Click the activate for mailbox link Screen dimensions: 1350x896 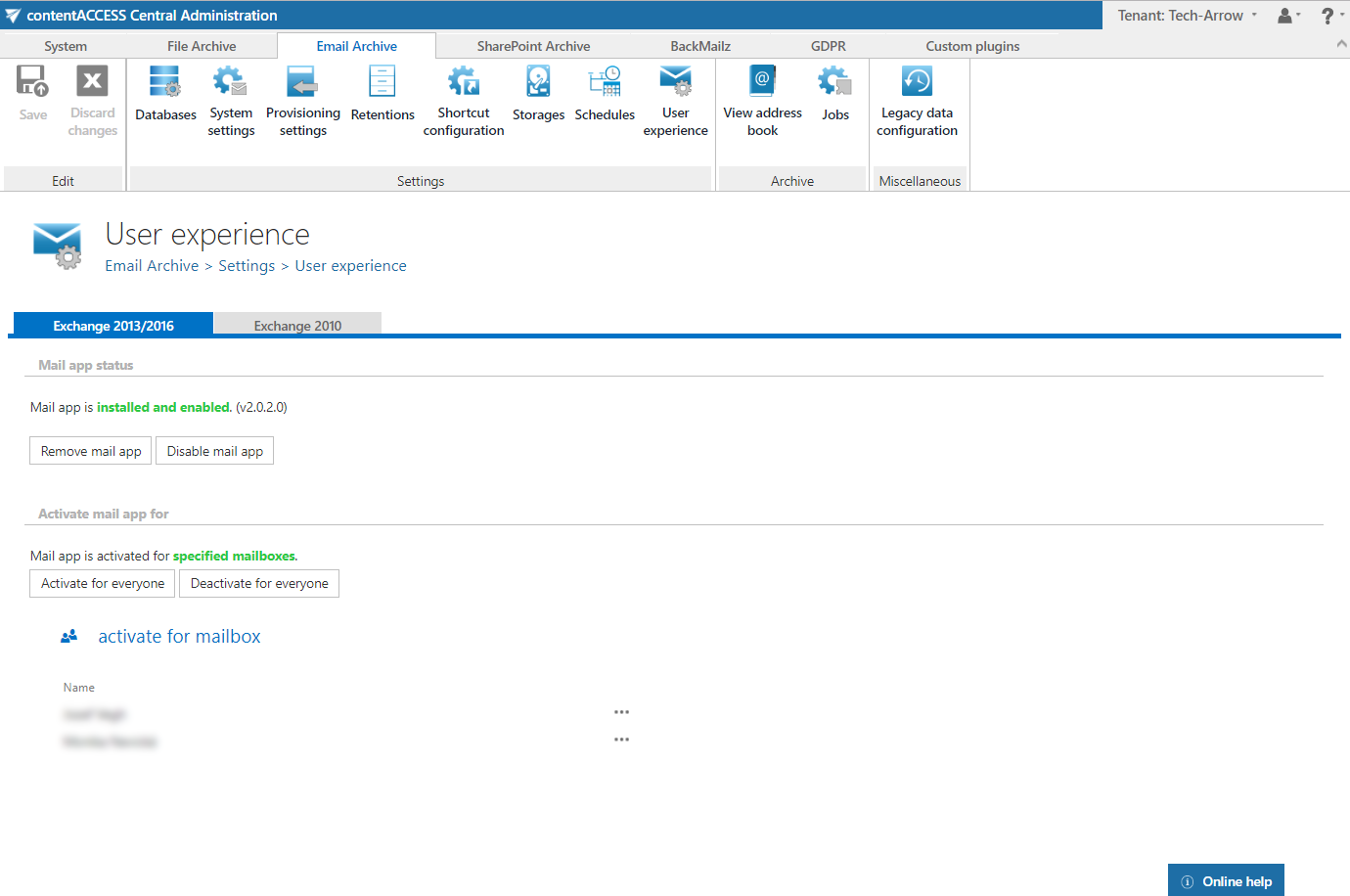click(179, 636)
